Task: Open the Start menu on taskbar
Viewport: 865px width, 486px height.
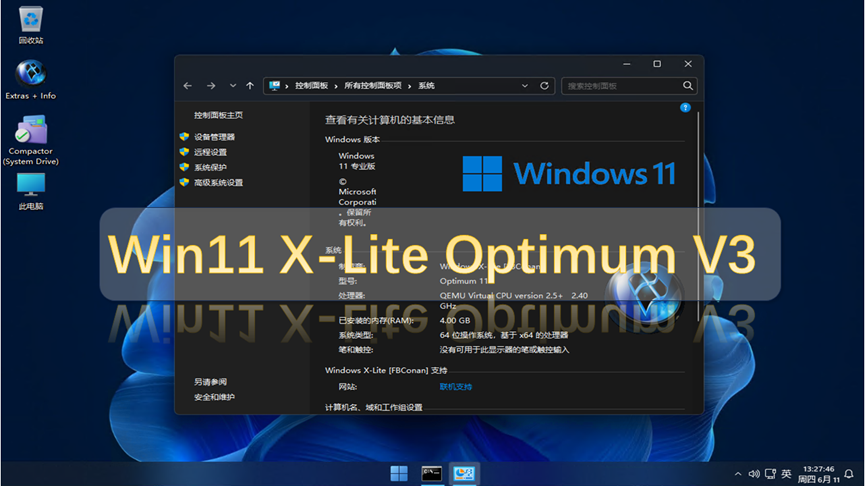Action: coord(399,473)
